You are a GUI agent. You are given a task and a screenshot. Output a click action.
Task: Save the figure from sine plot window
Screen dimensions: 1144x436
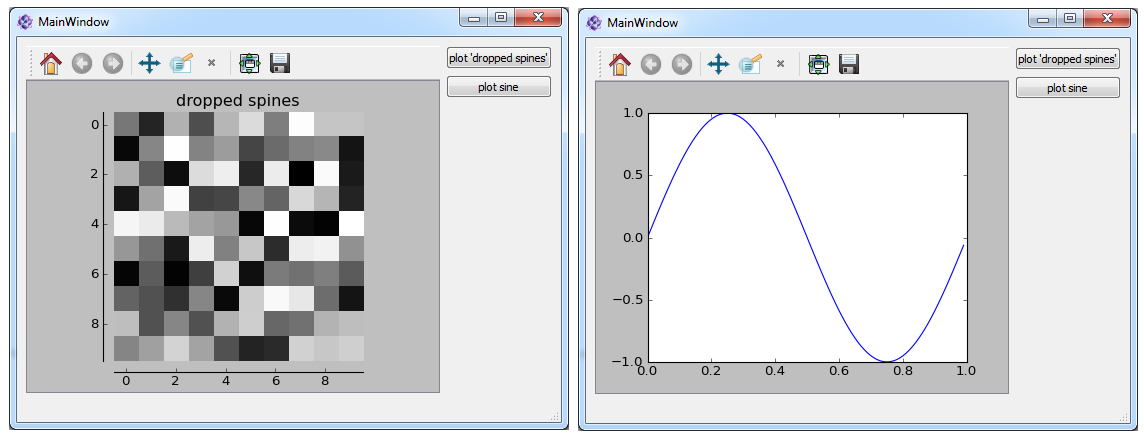[849, 64]
